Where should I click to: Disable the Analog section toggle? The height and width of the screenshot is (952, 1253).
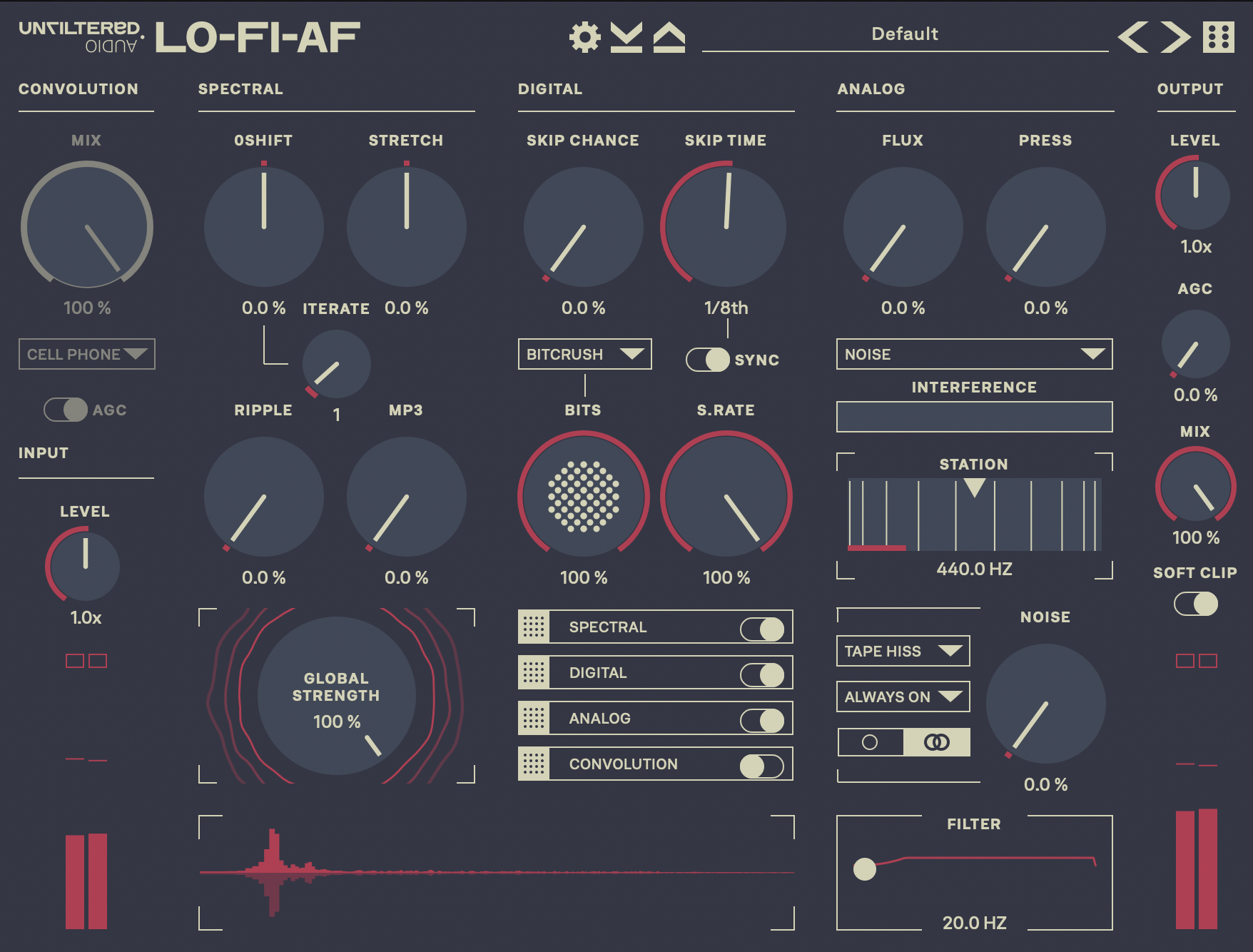coord(762,721)
